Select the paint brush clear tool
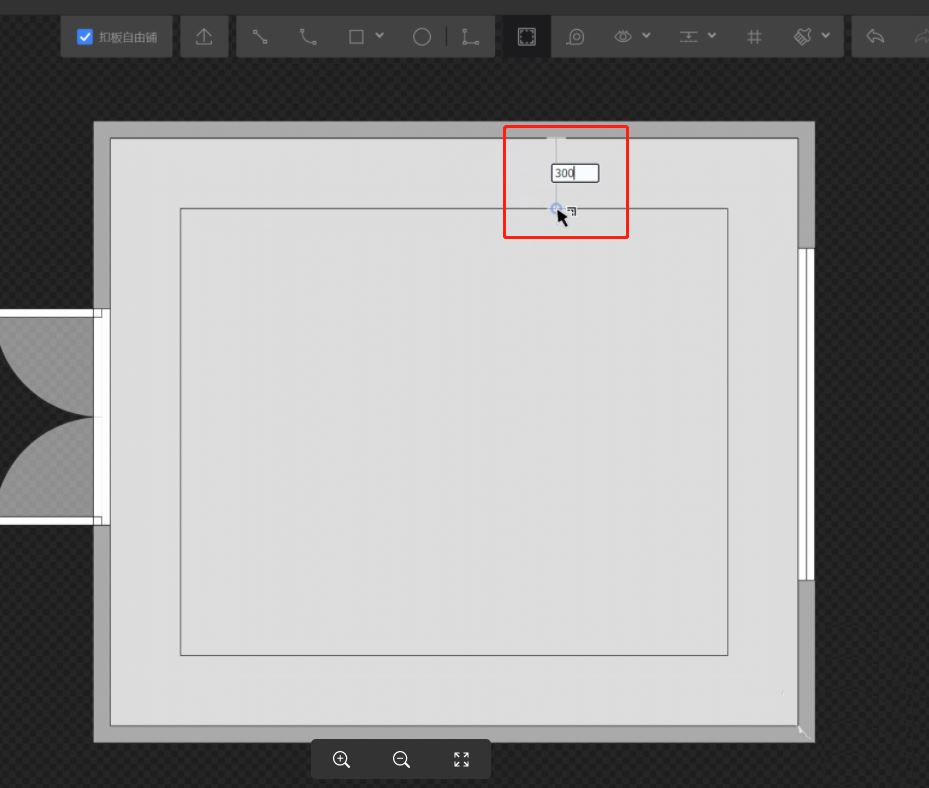The width and height of the screenshot is (929, 788). tap(803, 37)
